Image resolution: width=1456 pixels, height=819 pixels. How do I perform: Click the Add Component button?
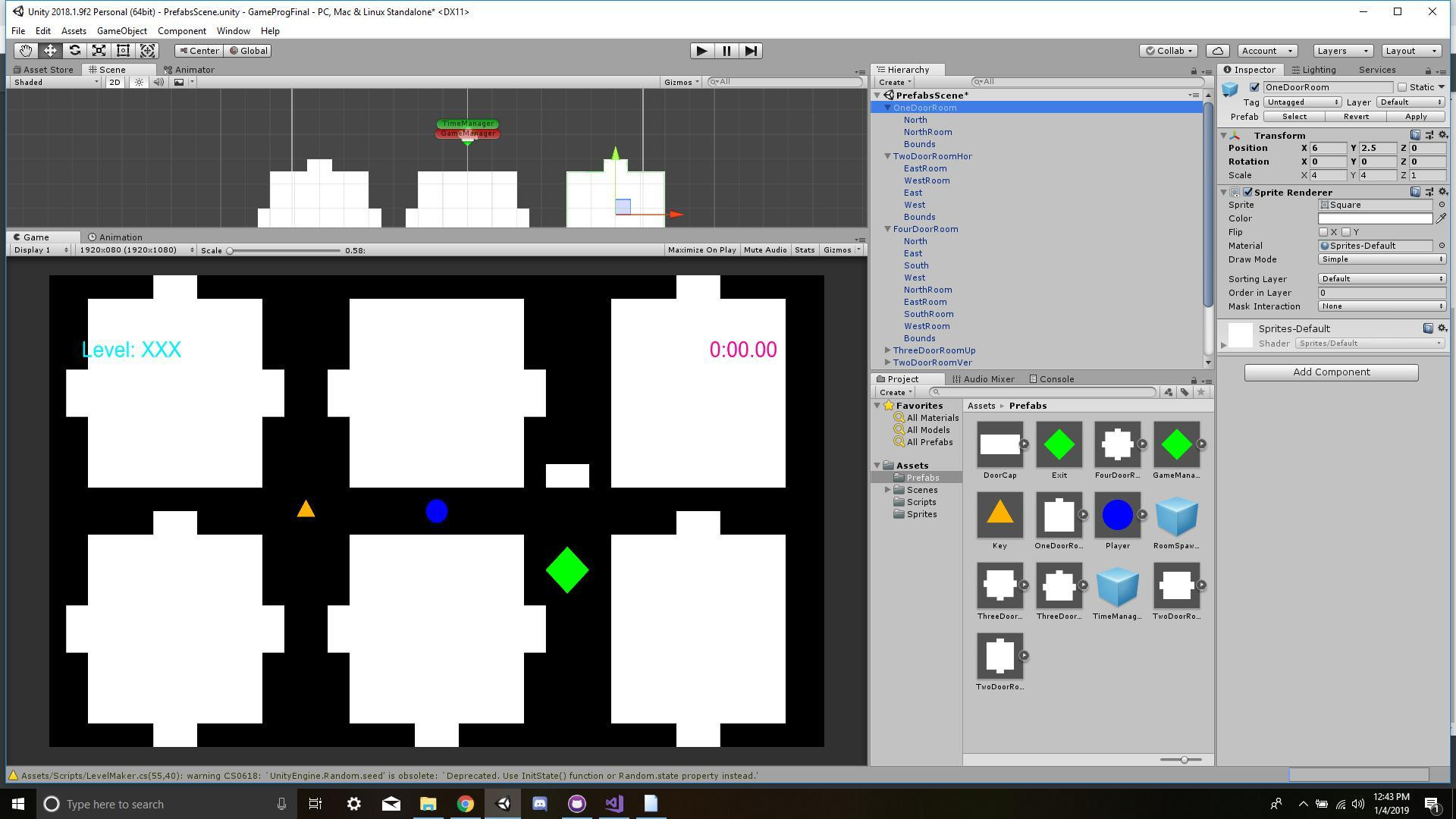[1330, 372]
